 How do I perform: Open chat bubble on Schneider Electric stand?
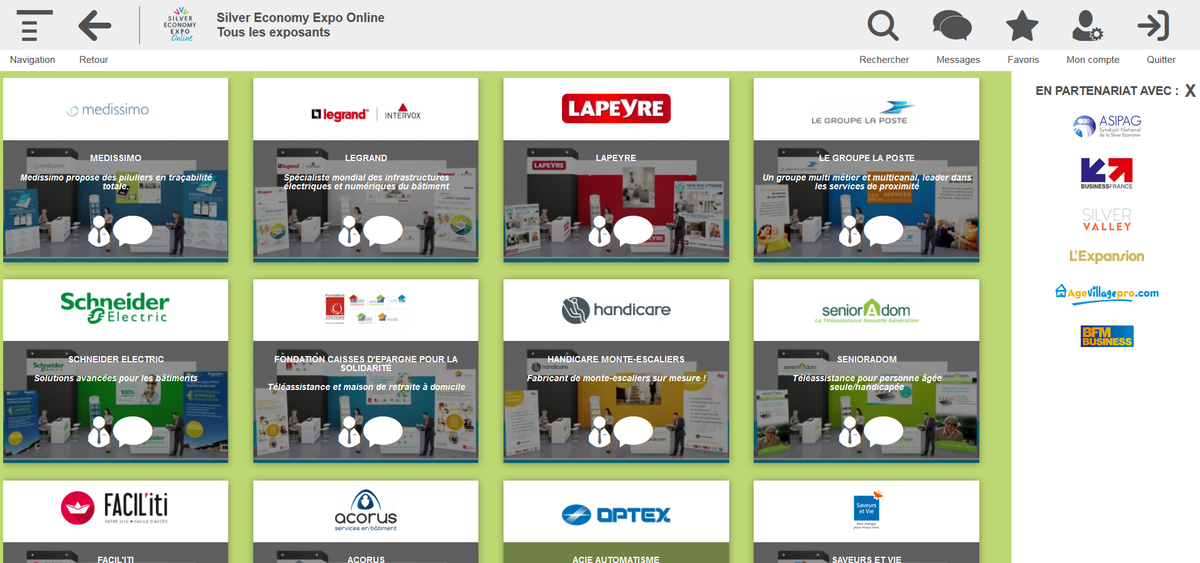point(133,431)
